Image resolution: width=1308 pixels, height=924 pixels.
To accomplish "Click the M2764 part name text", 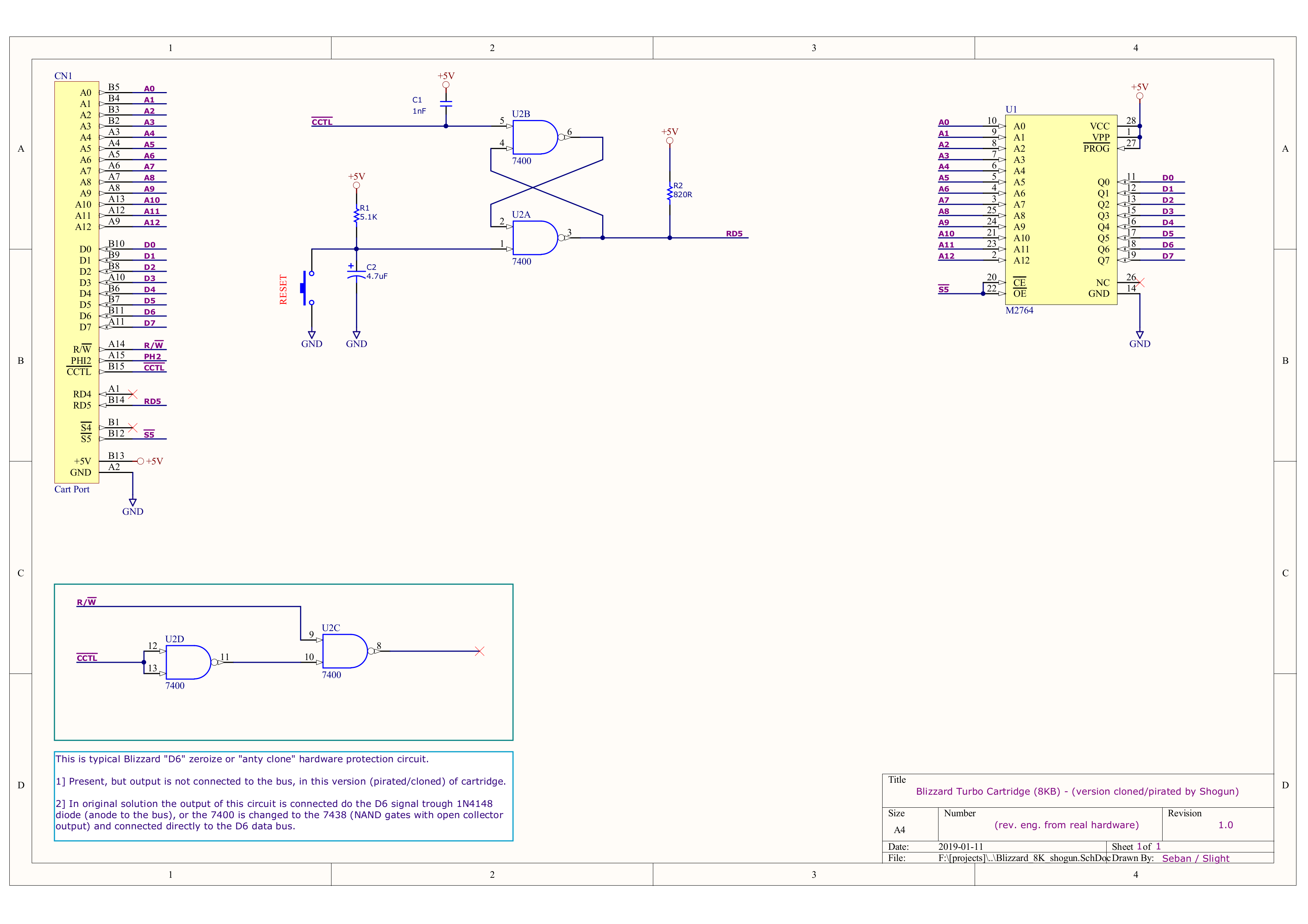I will coord(1019,310).
